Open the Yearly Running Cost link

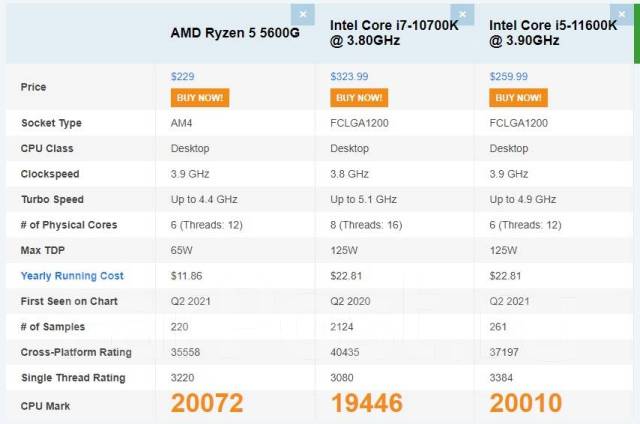[72, 276]
